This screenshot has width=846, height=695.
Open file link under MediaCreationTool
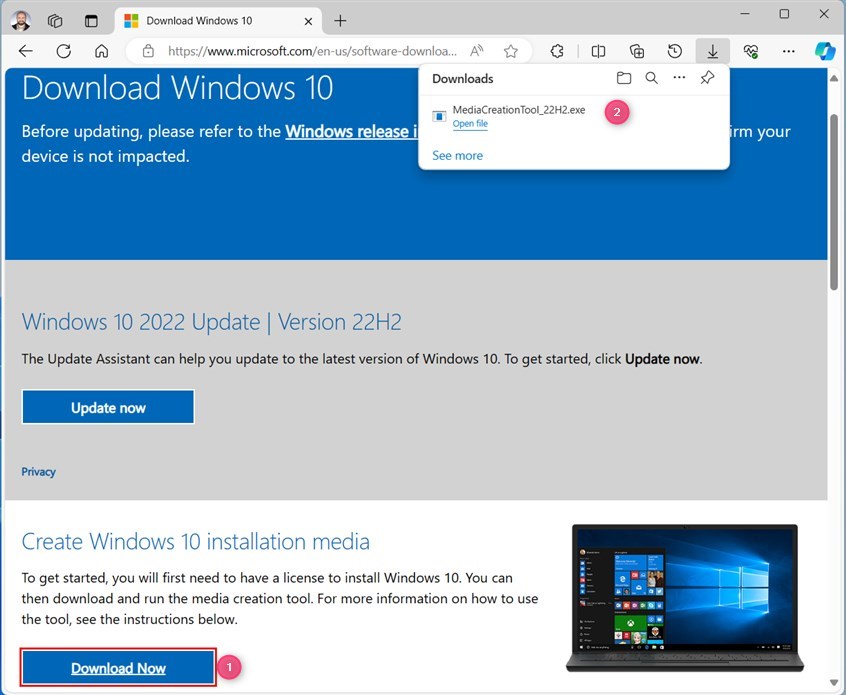[x=470, y=124]
